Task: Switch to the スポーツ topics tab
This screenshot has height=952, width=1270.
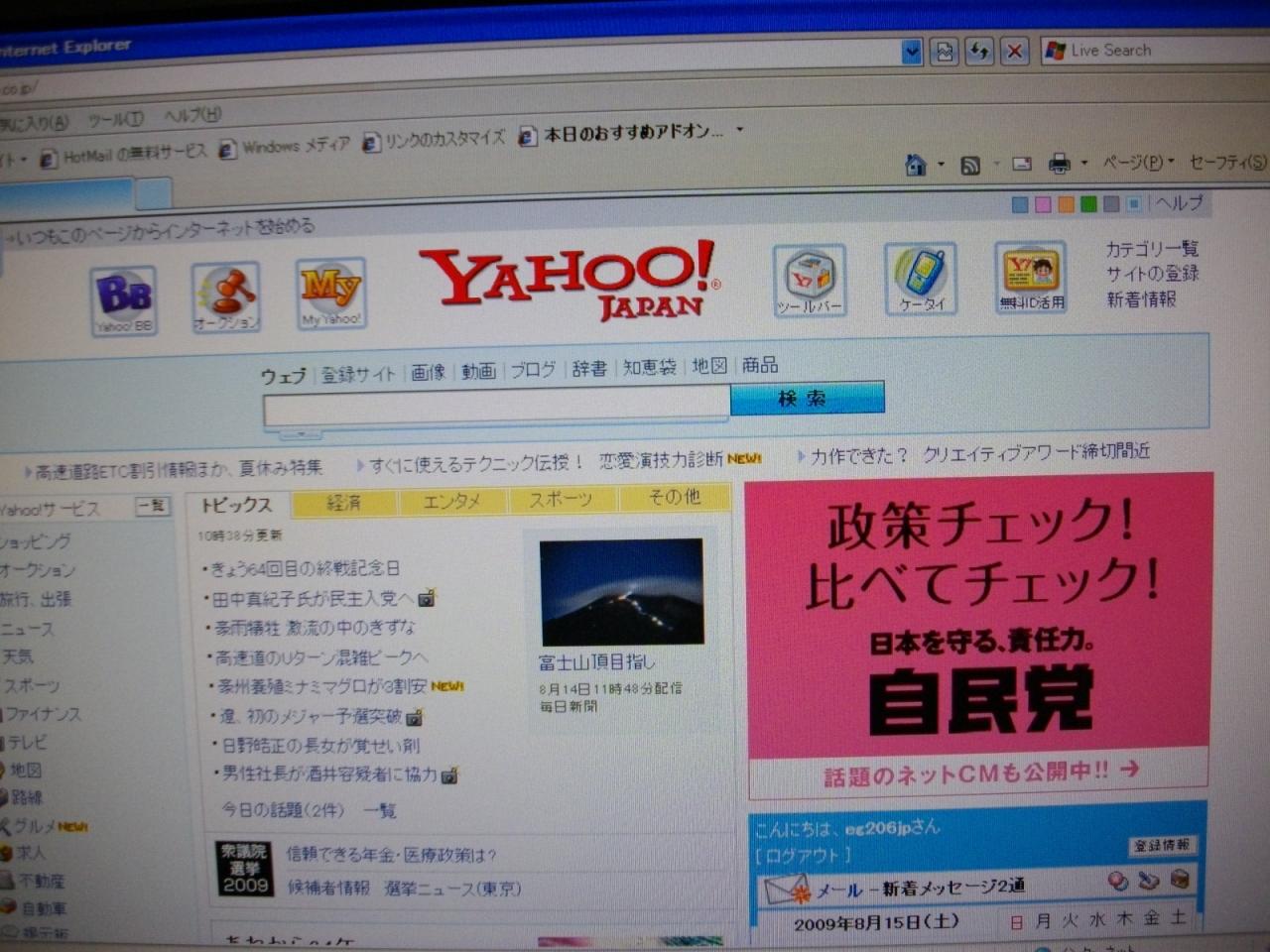Action: (x=561, y=499)
